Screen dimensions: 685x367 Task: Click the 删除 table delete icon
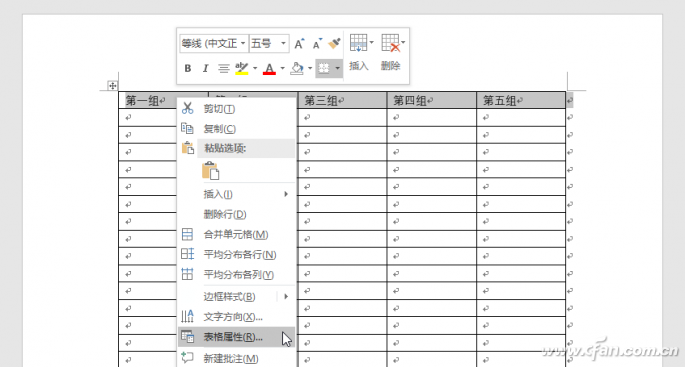tap(390, 42)
